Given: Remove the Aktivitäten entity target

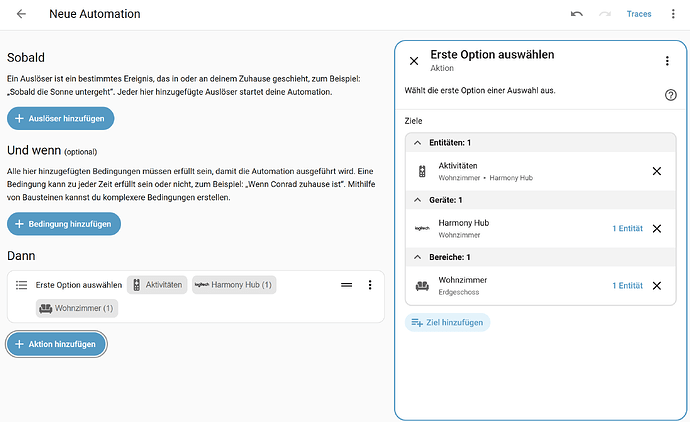Looking at the screenshot, I should [657, 171].
